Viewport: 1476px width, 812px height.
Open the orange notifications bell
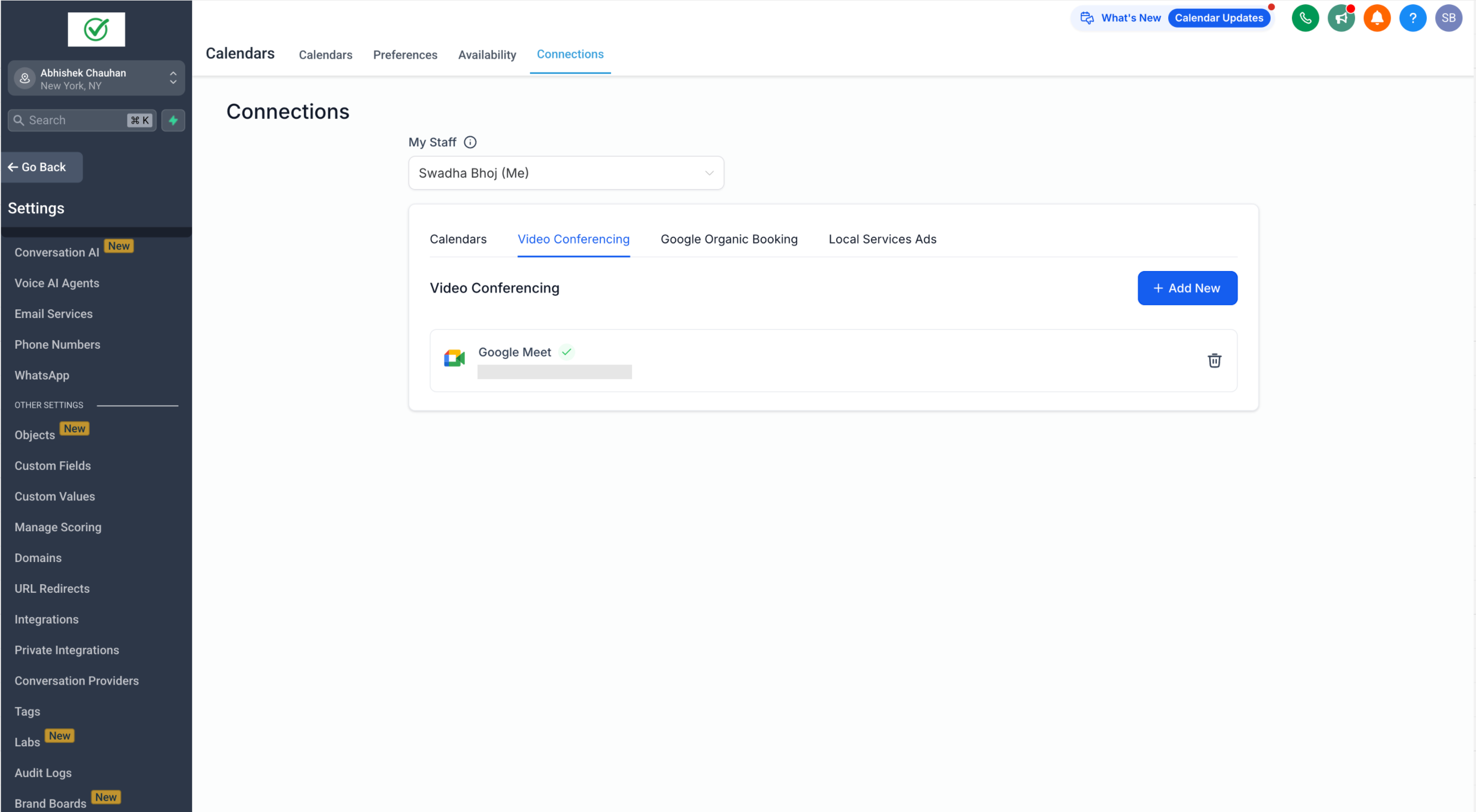point(1376,18)
